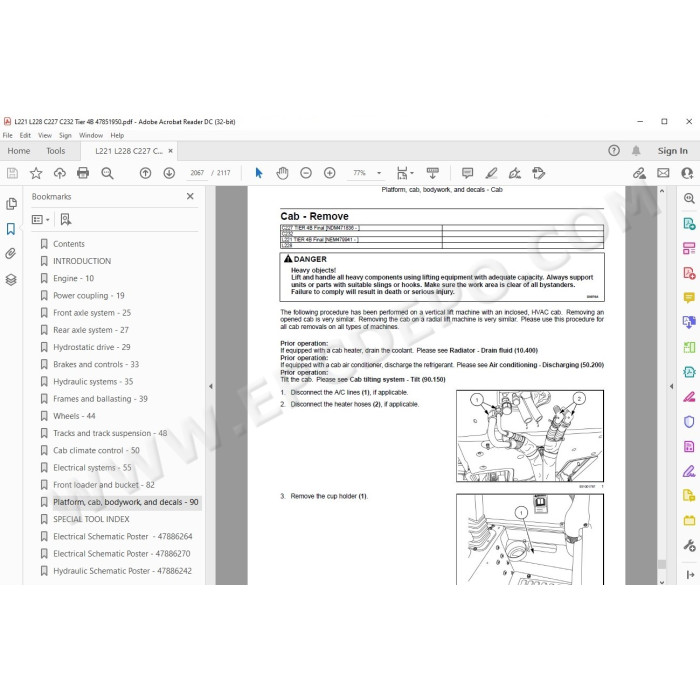Add a comment sticky note
700x700 pixels.
pyautogui.click(x=467, y=173)
